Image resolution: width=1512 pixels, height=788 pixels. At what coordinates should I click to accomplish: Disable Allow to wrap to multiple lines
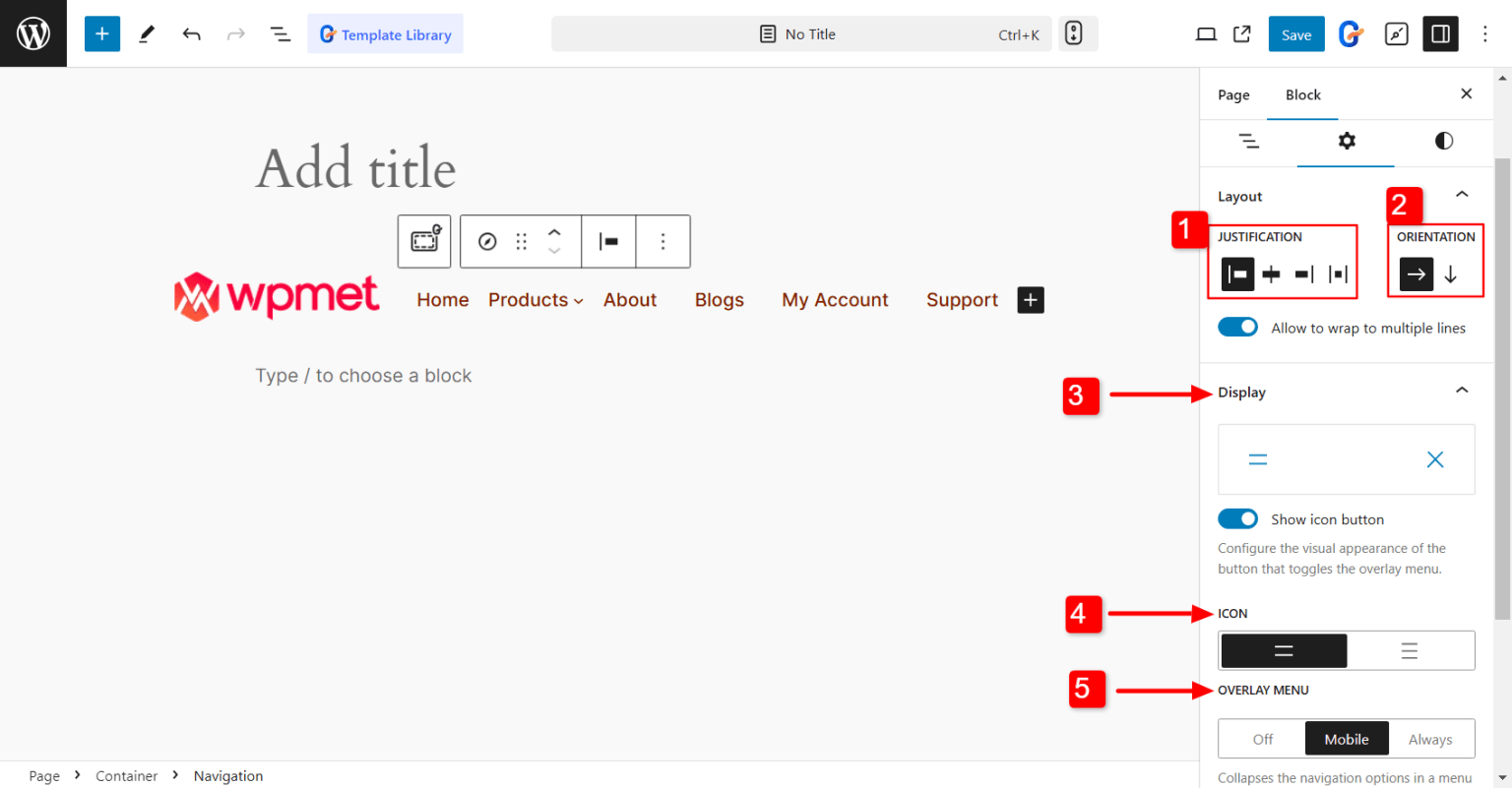(x=1237, y=326)
